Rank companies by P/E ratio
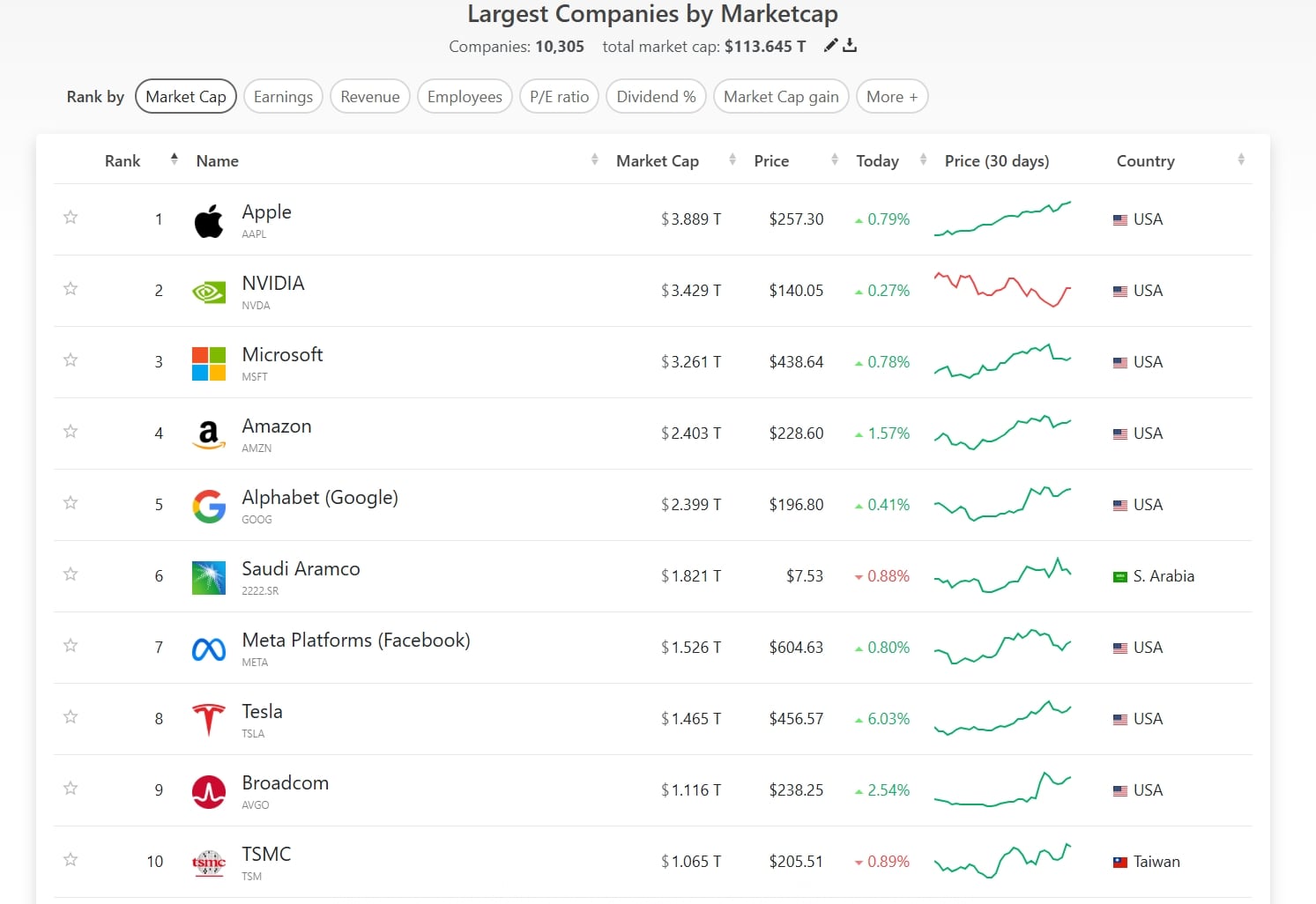 (x=559, y=97)
